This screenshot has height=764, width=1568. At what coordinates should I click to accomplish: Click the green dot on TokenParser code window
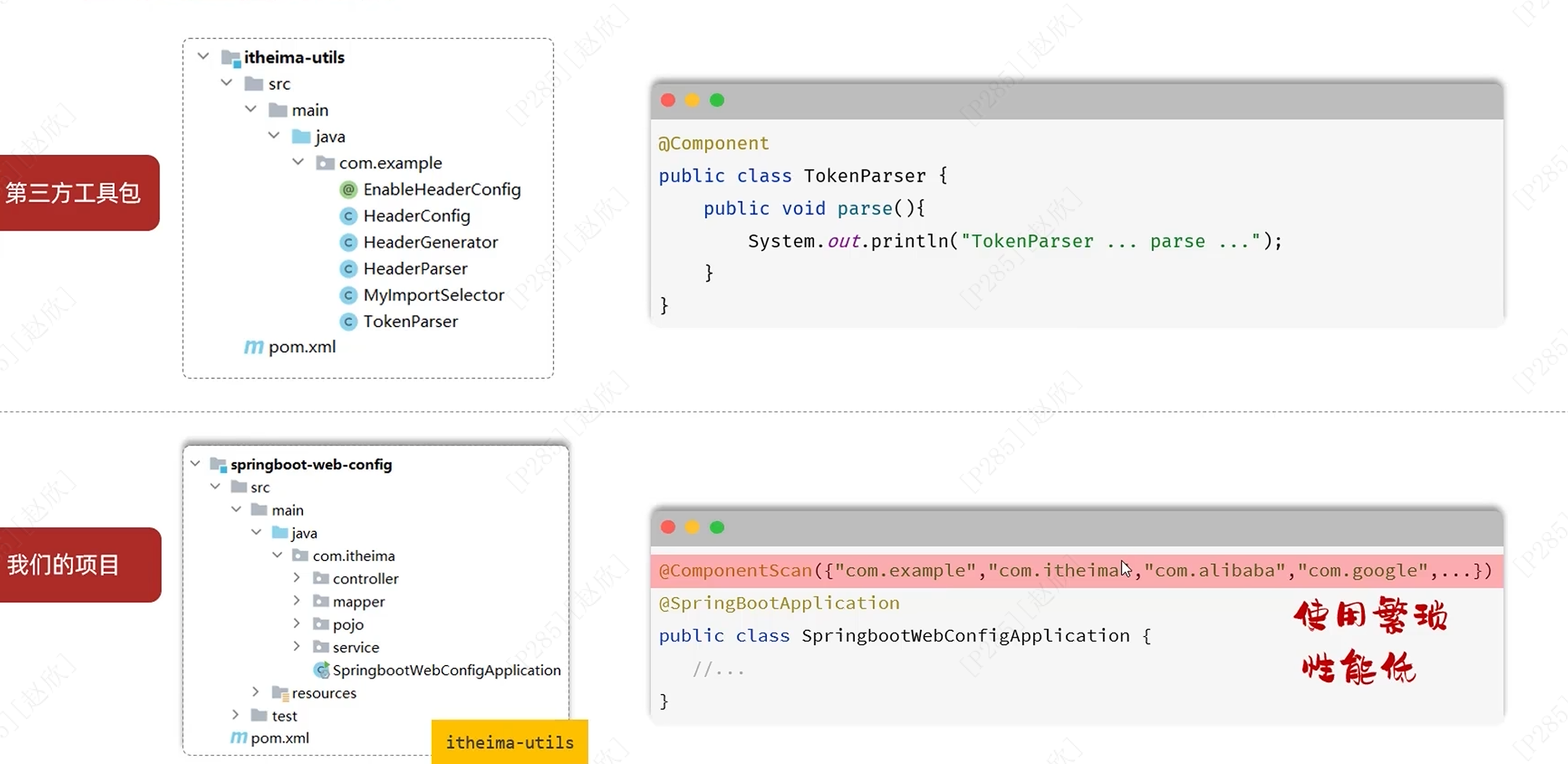click(717, 100)
